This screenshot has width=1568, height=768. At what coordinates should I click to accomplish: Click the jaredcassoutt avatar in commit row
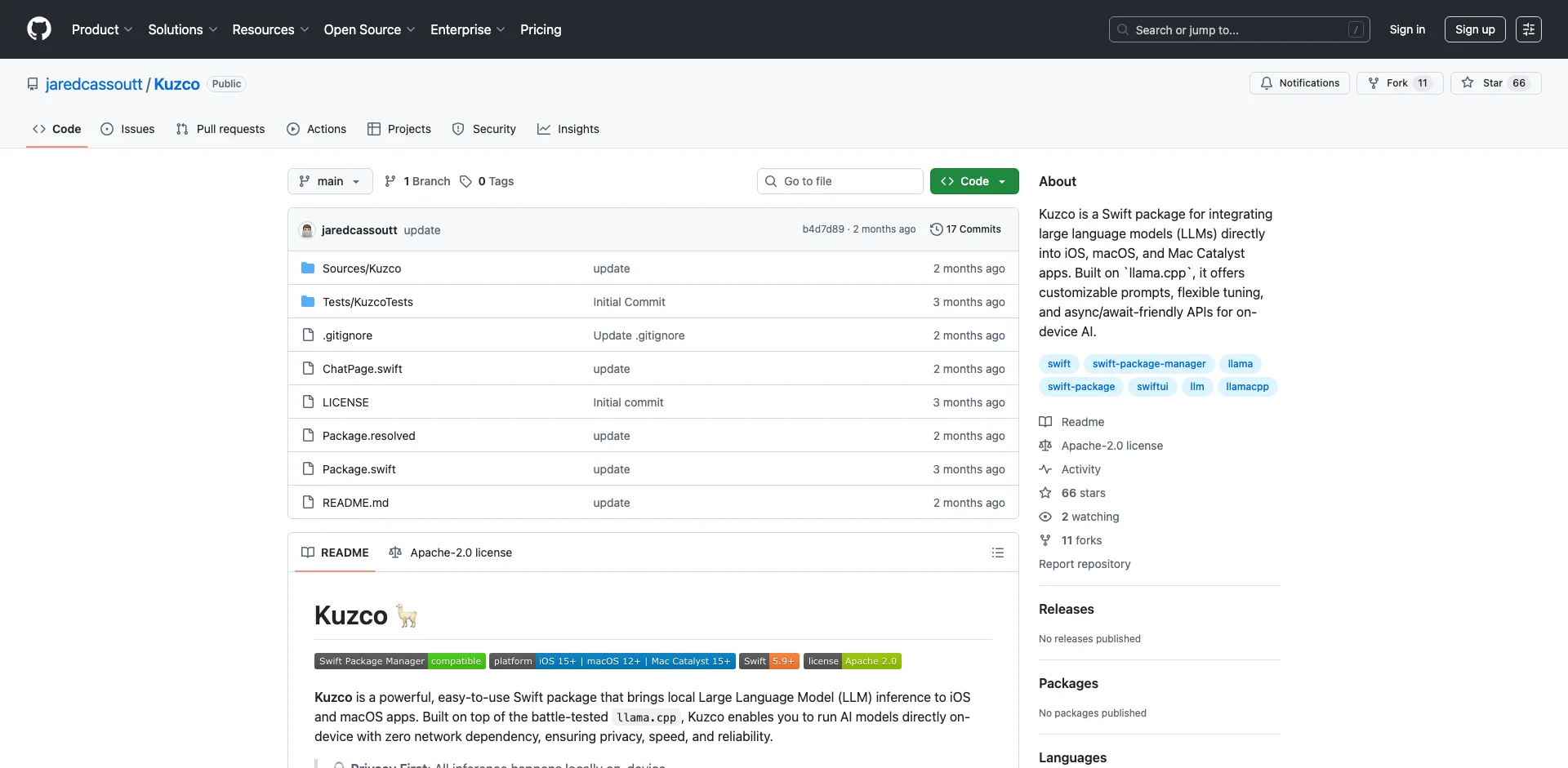[307, 230]
